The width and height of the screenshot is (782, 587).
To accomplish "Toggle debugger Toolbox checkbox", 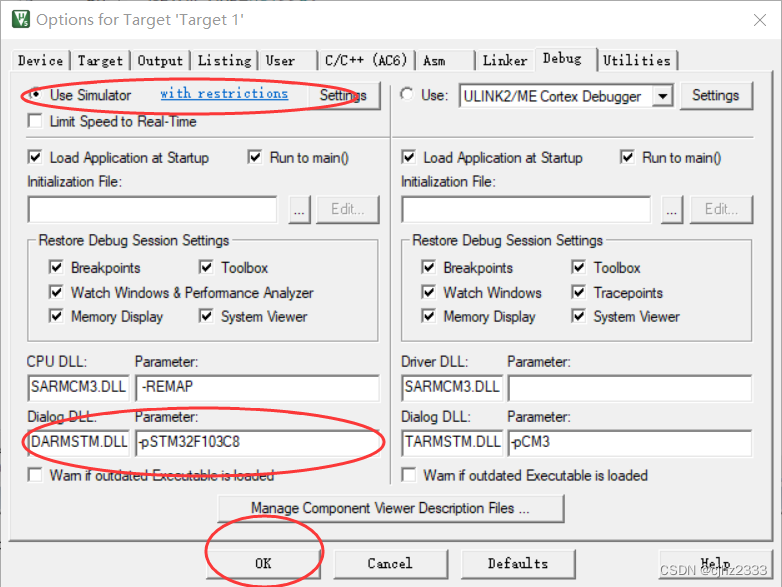I will [579, 267].
